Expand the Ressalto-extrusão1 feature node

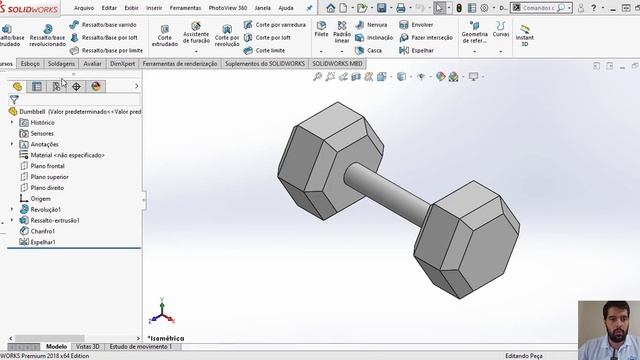click(12, 220)
